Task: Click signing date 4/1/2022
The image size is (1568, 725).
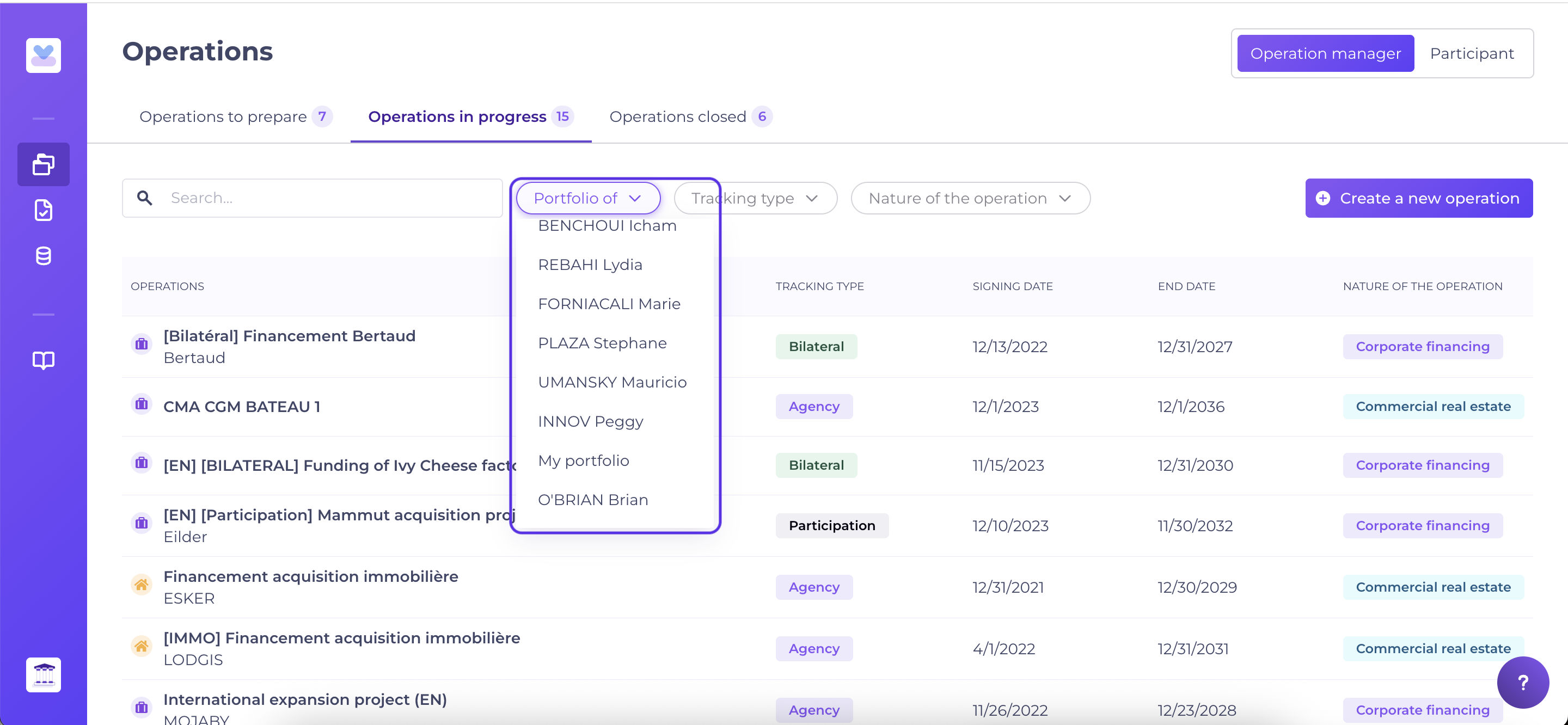Action: 1003,649
